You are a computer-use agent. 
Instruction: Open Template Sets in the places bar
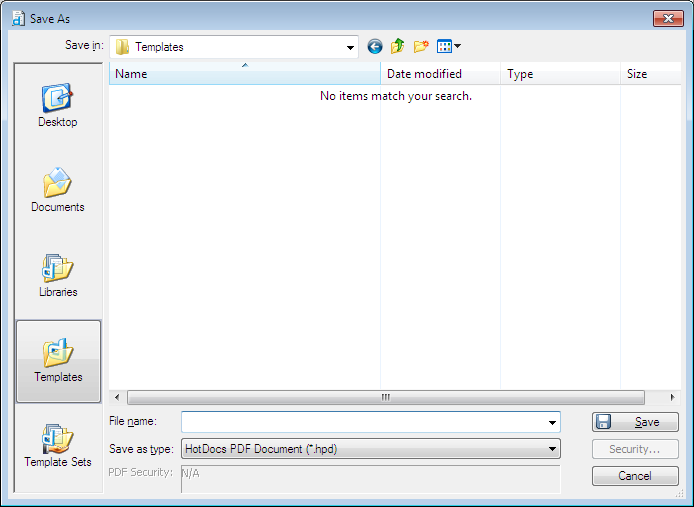tap(58, 446)
